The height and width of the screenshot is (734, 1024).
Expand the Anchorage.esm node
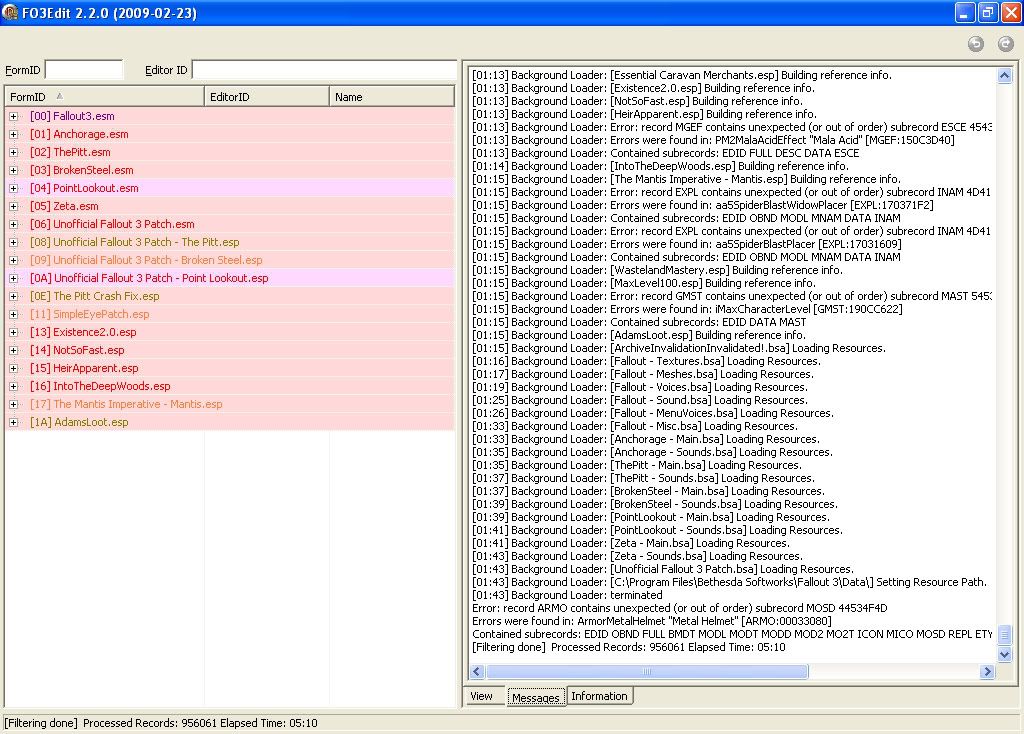[14, 134]
